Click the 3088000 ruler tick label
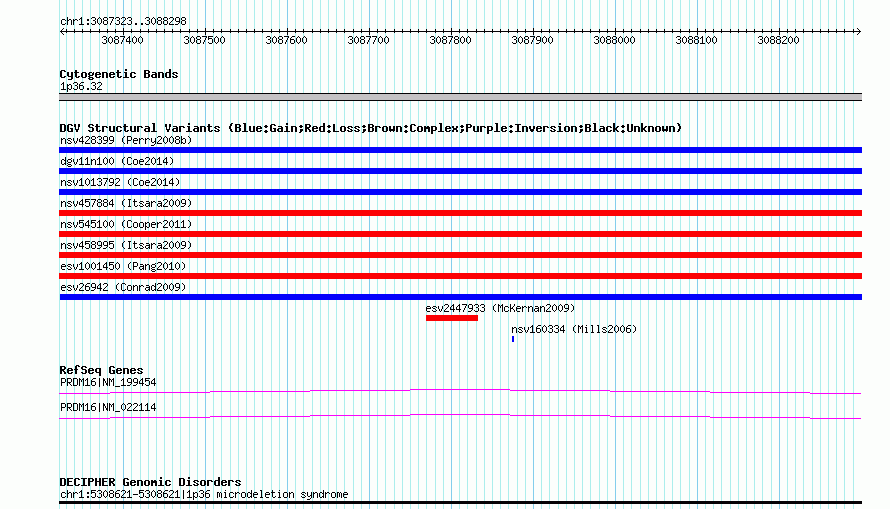Viewport: 890px width, 509px height. click(x=614, y=40)
